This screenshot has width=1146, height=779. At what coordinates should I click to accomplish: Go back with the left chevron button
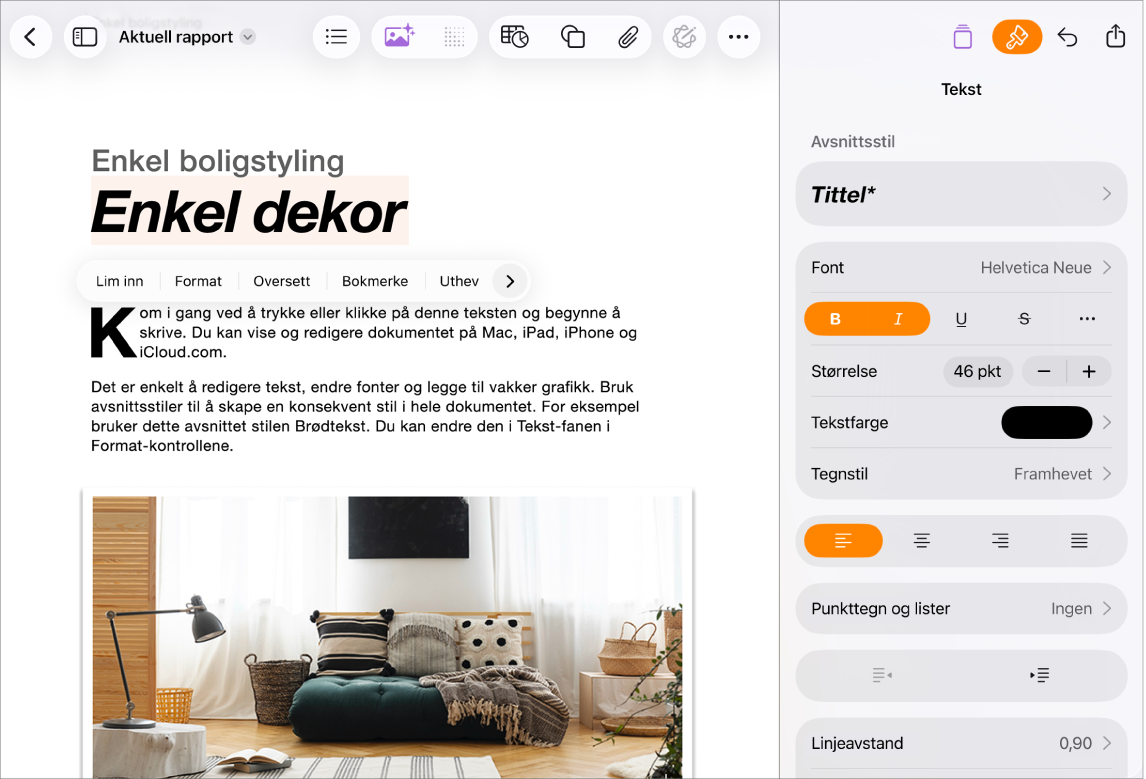click(x=31, y=37)
